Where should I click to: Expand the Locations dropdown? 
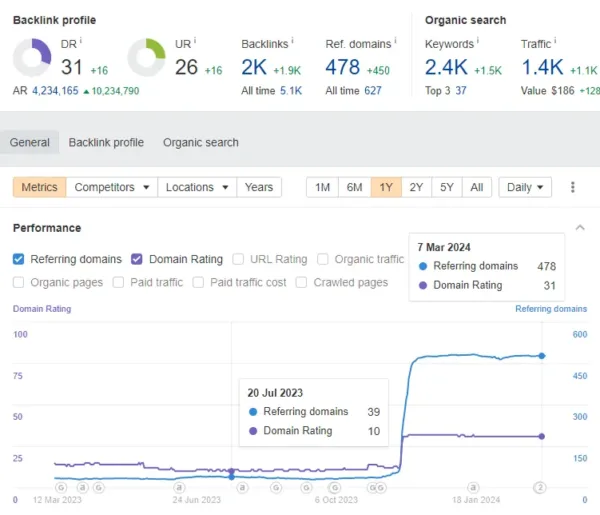pyautogui.click(x=196, y=187)
